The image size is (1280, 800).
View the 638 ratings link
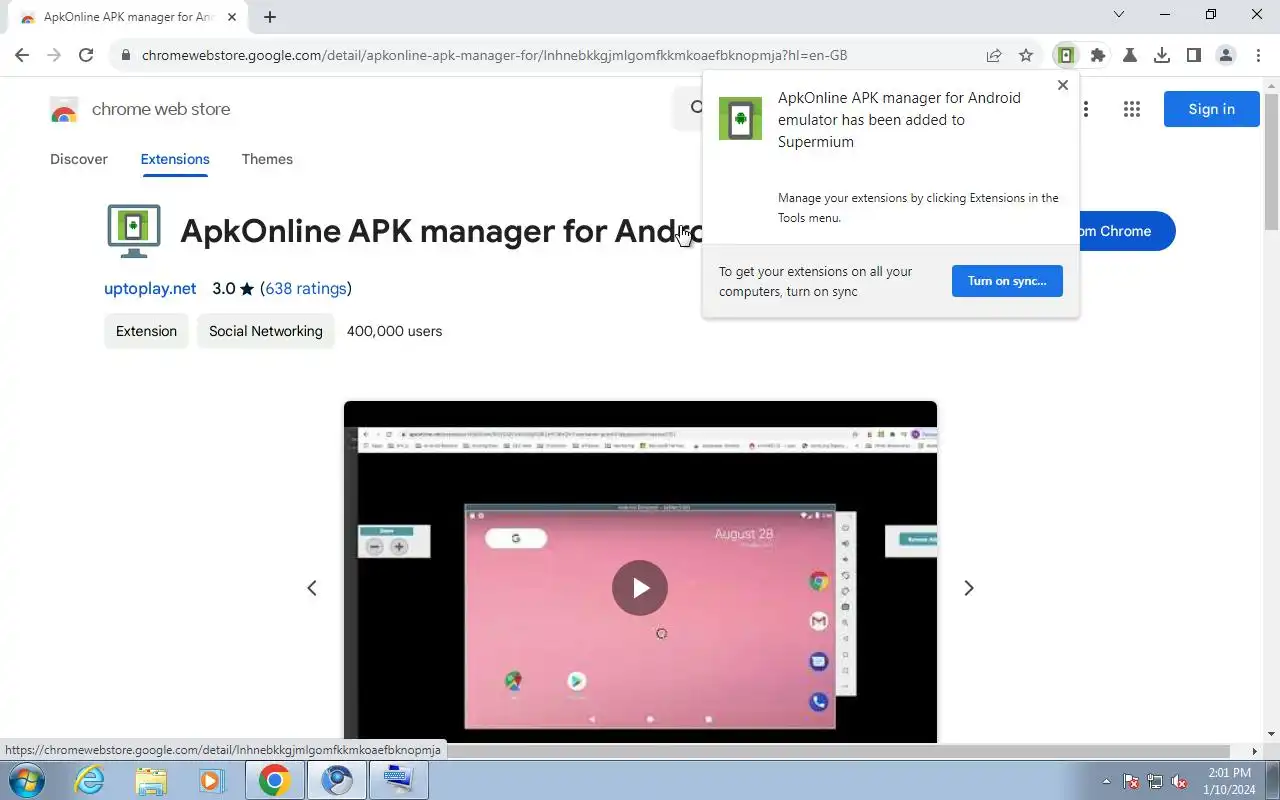pyautogui.click(x=306, y=289)
